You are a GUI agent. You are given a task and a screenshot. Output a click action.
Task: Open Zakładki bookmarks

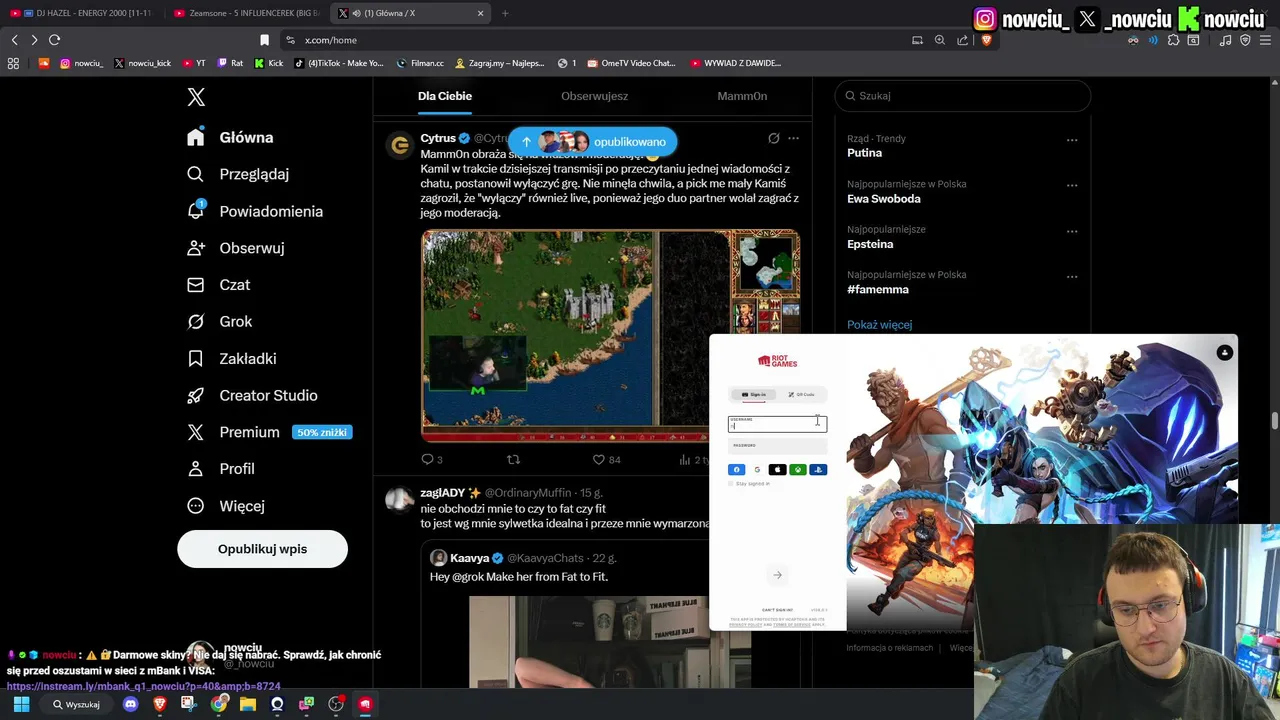tap(231, 359)
